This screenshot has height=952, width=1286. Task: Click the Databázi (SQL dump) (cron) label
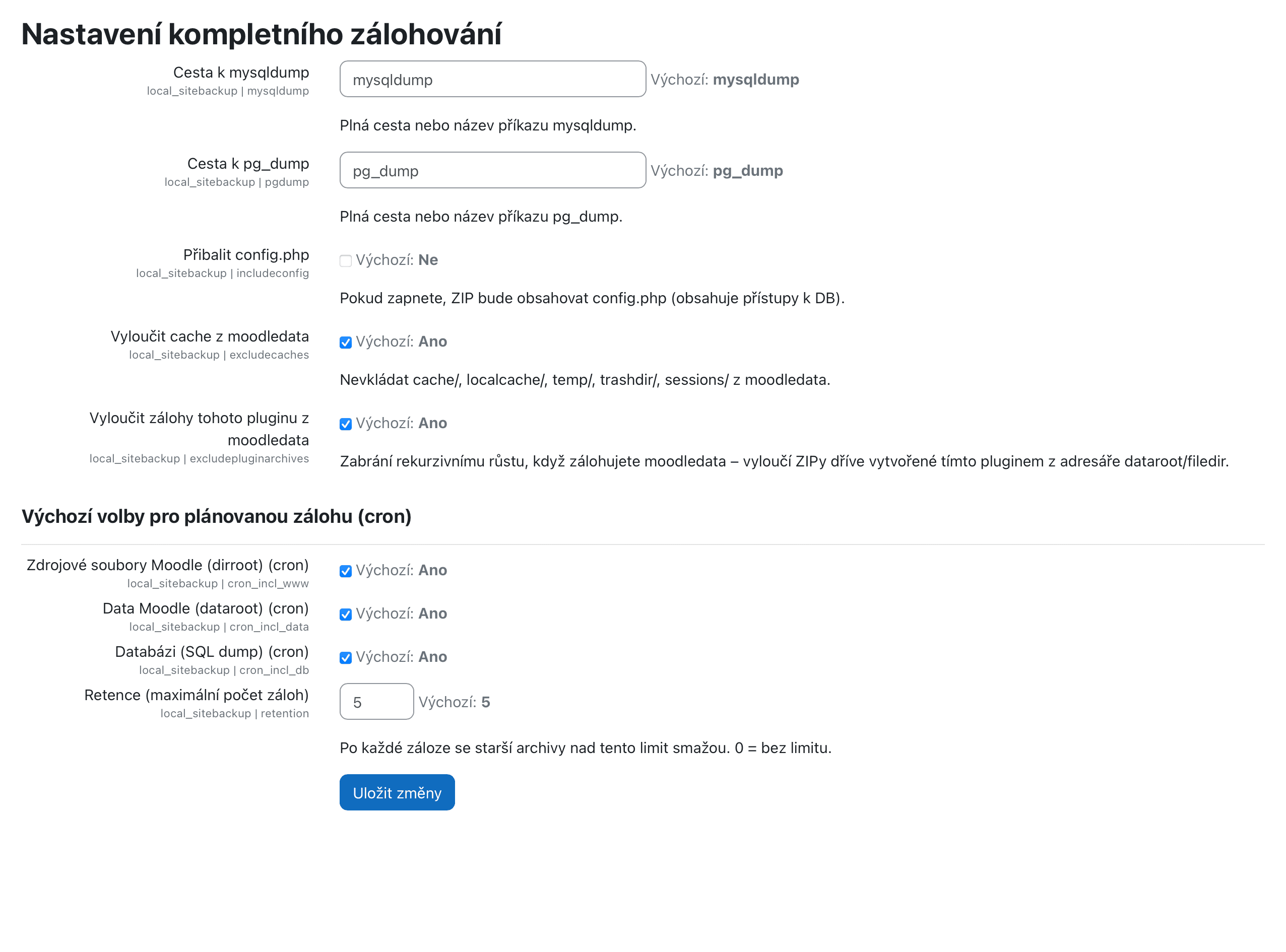[212, 652]
